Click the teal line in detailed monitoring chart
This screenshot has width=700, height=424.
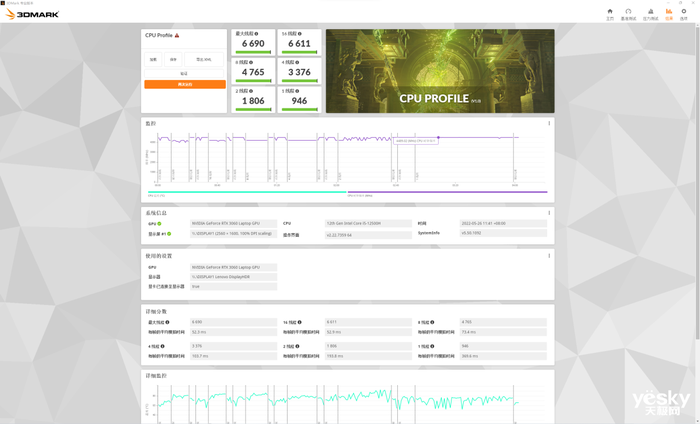coord(338,399)
